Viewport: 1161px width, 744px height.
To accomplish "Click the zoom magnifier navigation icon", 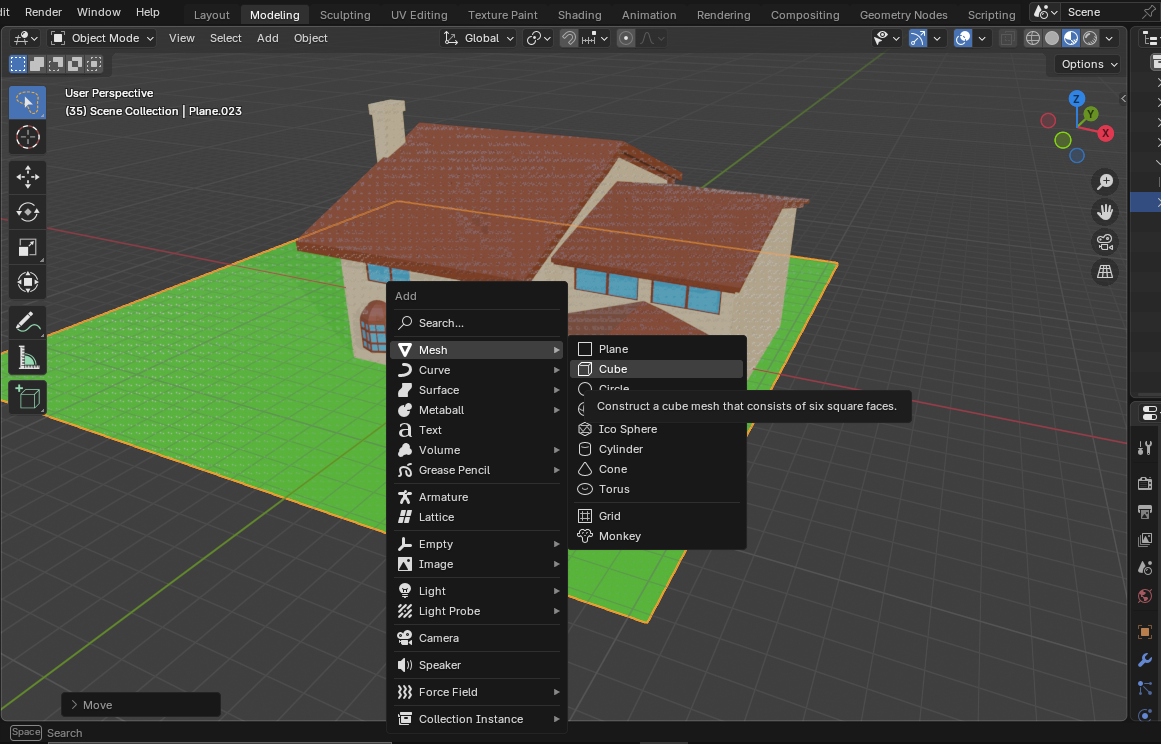I will [x=1105, y=181].
